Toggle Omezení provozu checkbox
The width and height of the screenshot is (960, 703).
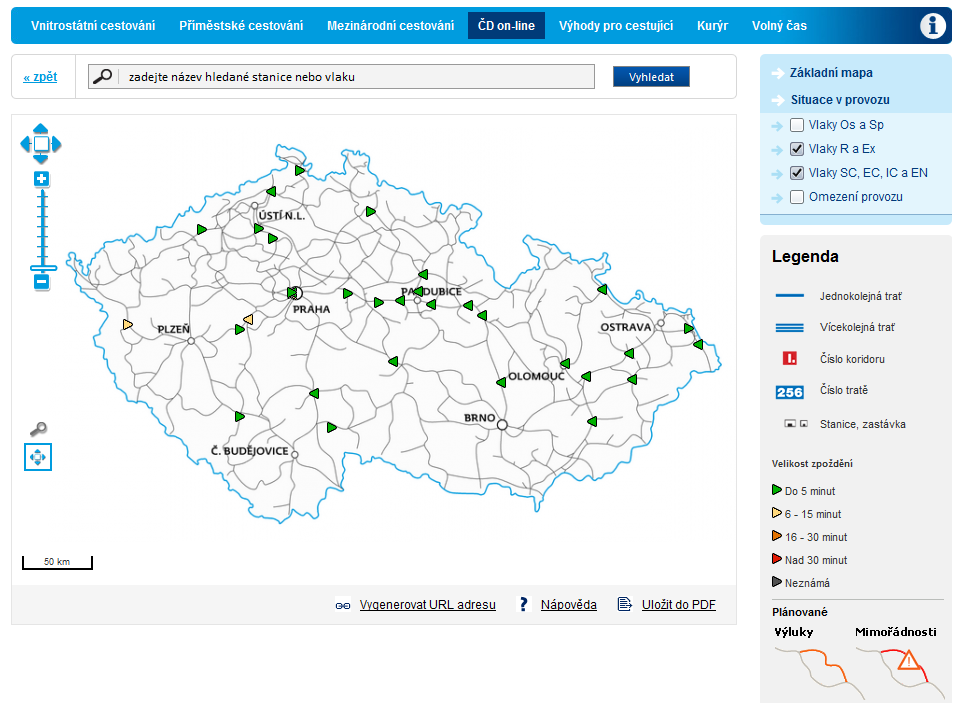(x=797, y=197)
